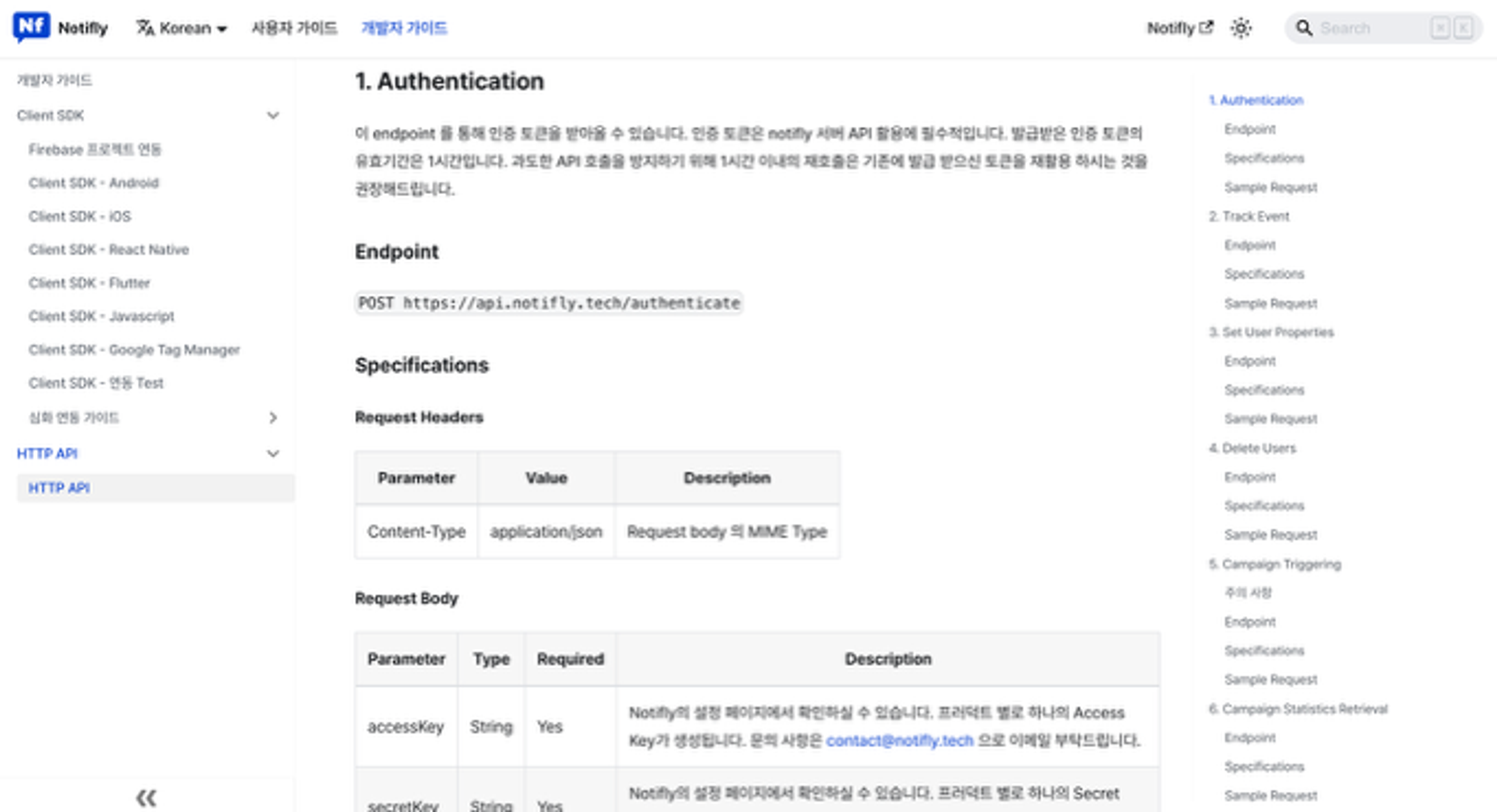Collapse sidebar with double-chevron icon
Image resolution: width=1497 pixels, height=812 pixels.
[x=146, y=798]
